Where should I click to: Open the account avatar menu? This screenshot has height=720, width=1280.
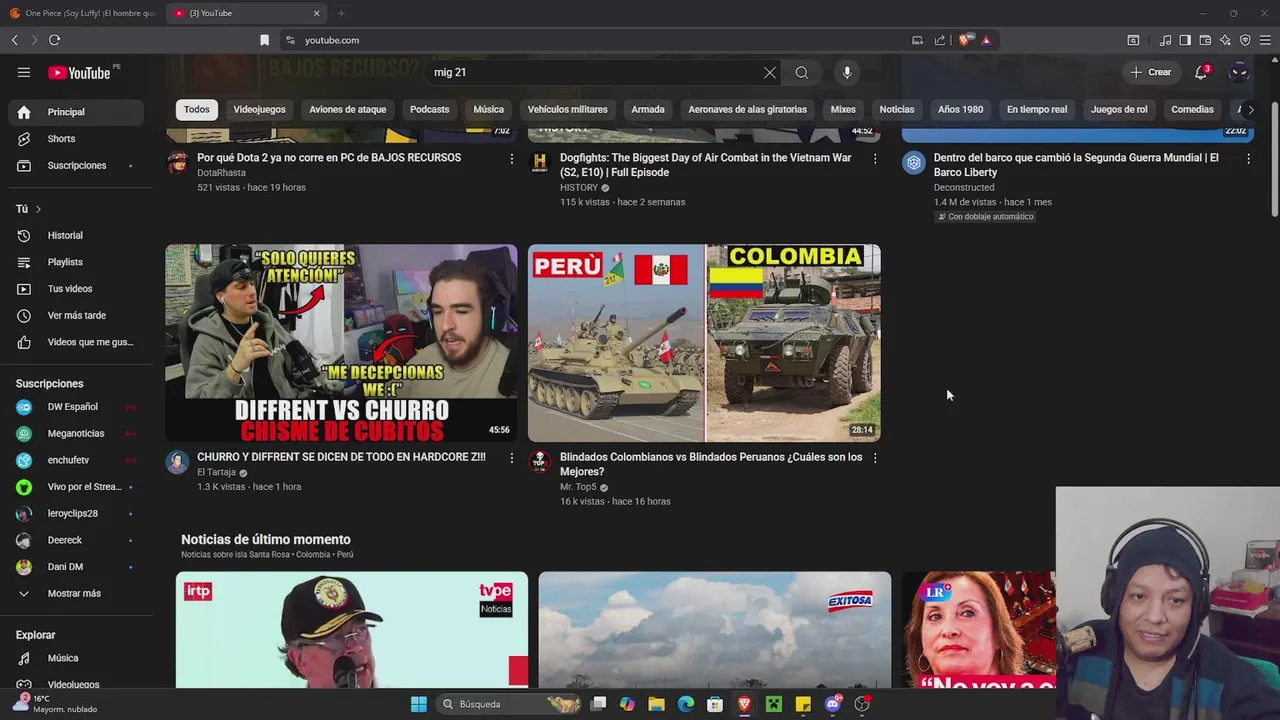coord(1239,72)
